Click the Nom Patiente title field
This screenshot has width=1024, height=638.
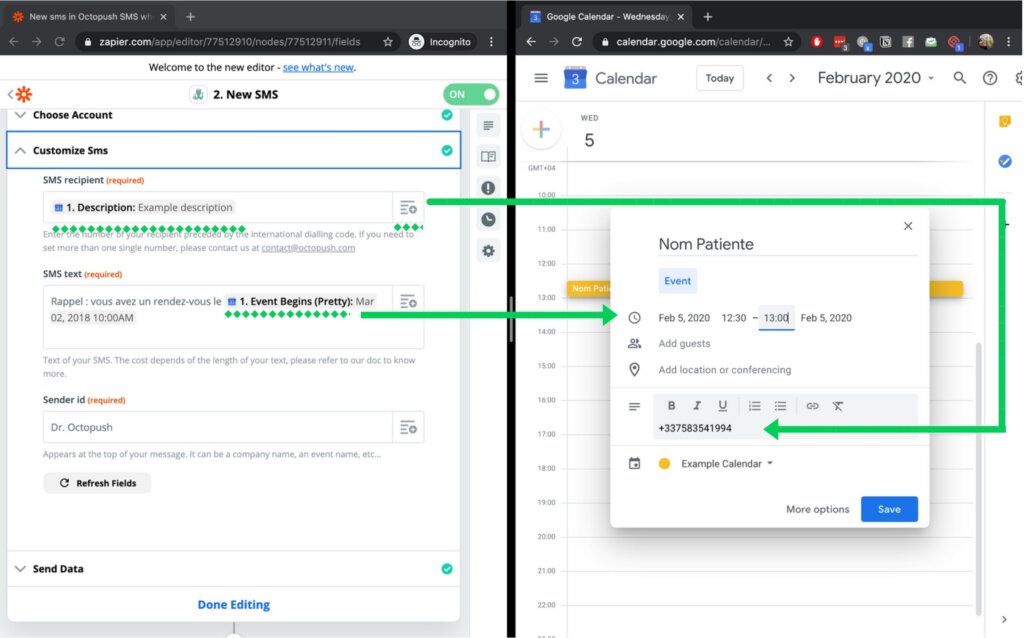click(x=788, y=244)
